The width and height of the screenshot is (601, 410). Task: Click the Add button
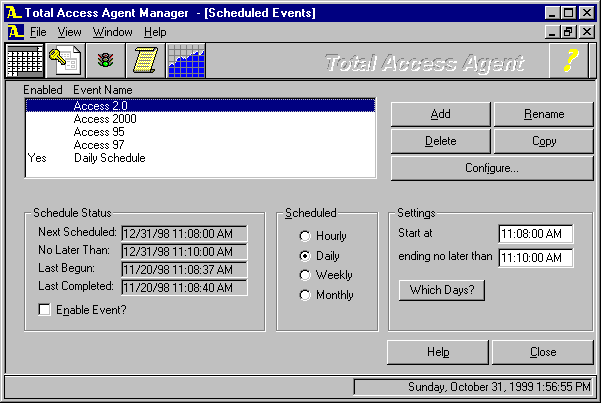point(440,114)
